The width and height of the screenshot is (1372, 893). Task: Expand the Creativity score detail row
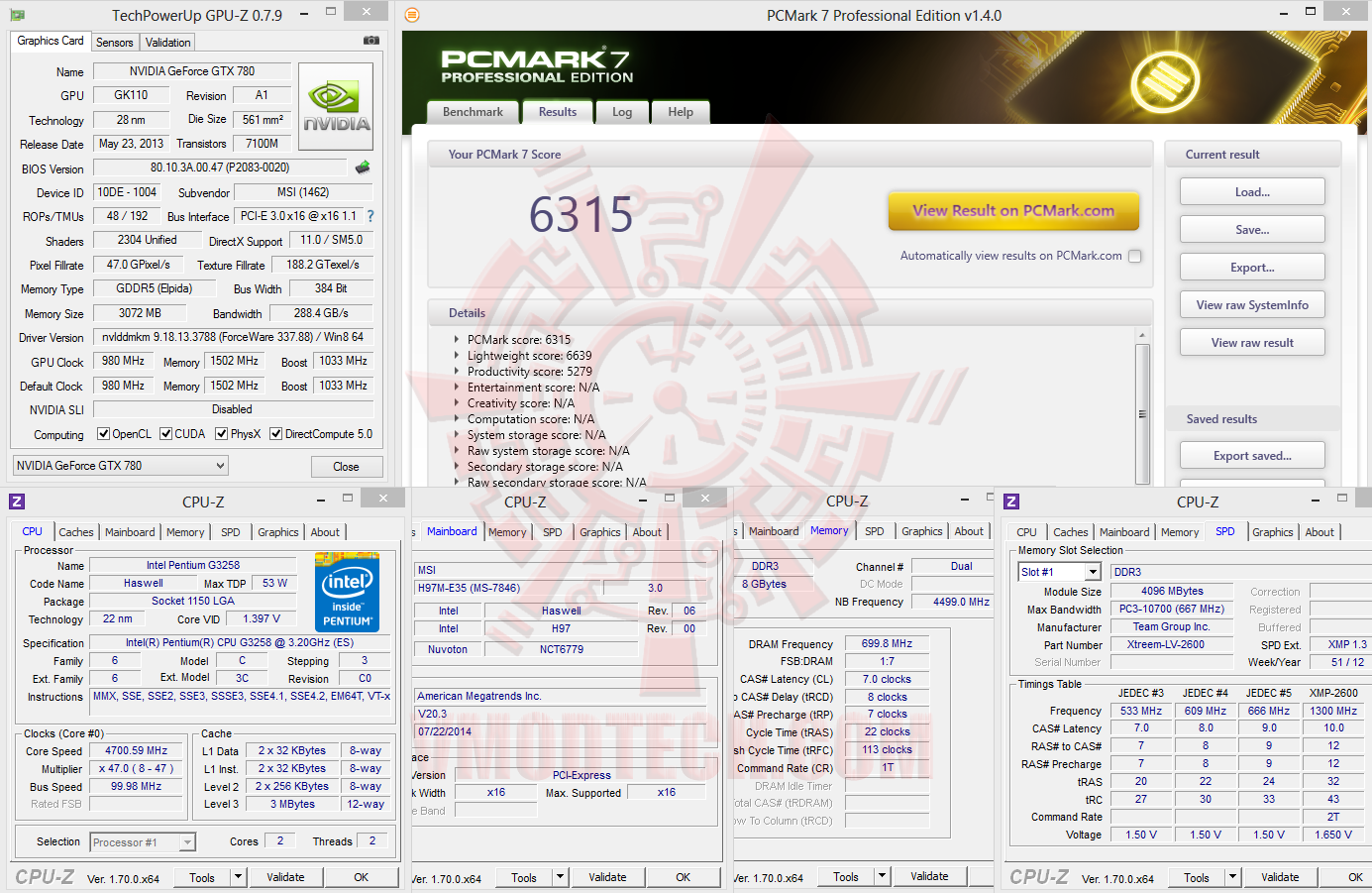pyautogui.click(x=457, y=403)
